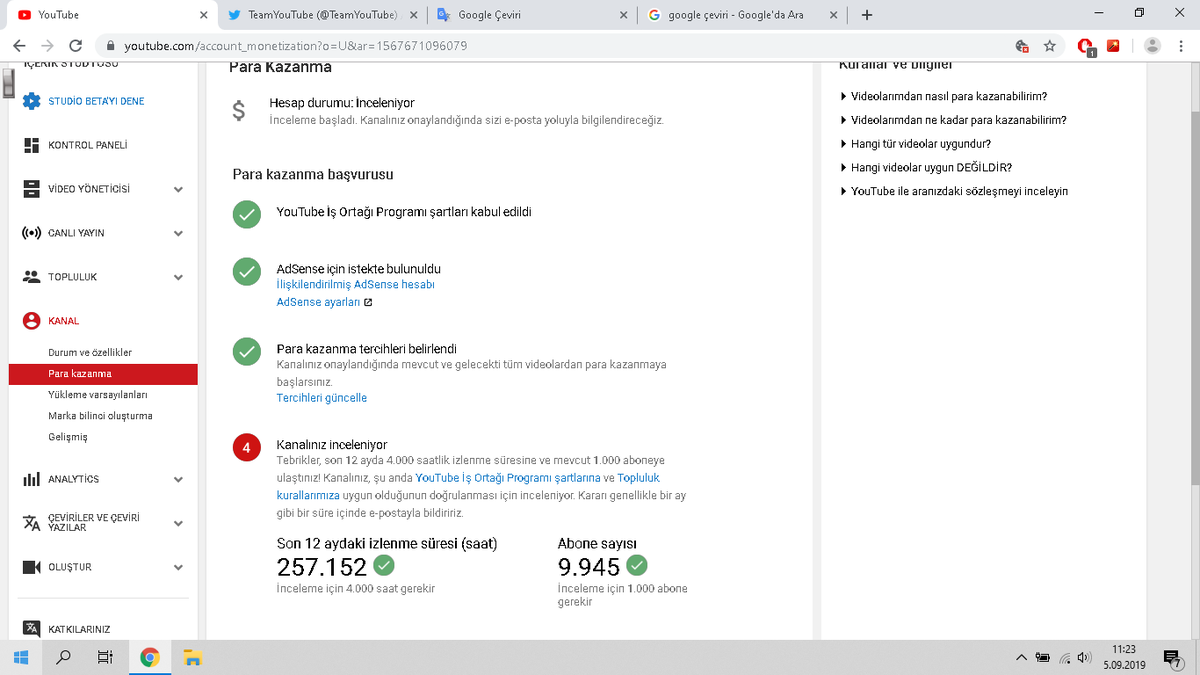Expand the Oluştur menu chevron
The width and height of the screenshot is (1200, 675).
coord(178,567)
